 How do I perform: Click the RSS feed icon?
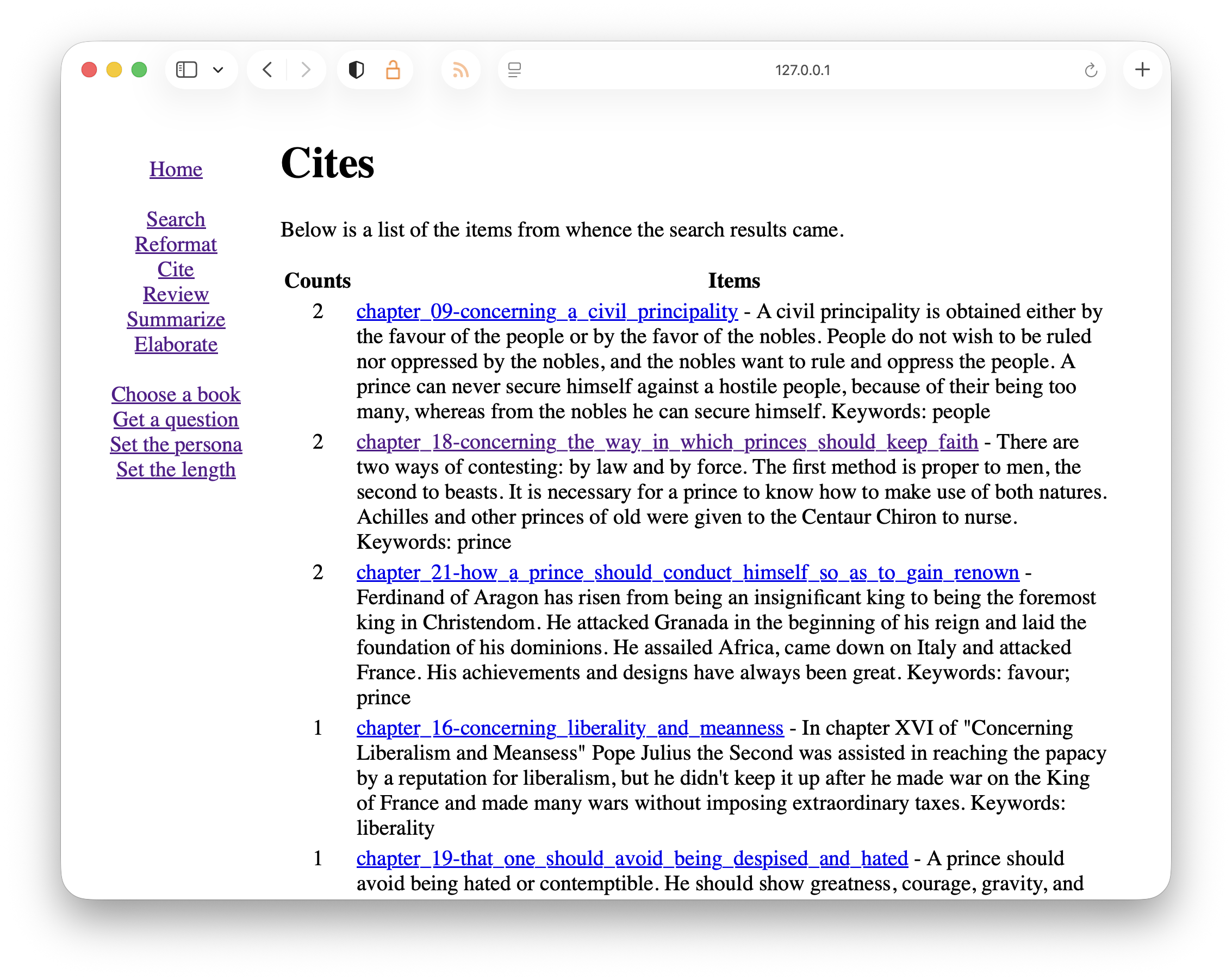461,70
